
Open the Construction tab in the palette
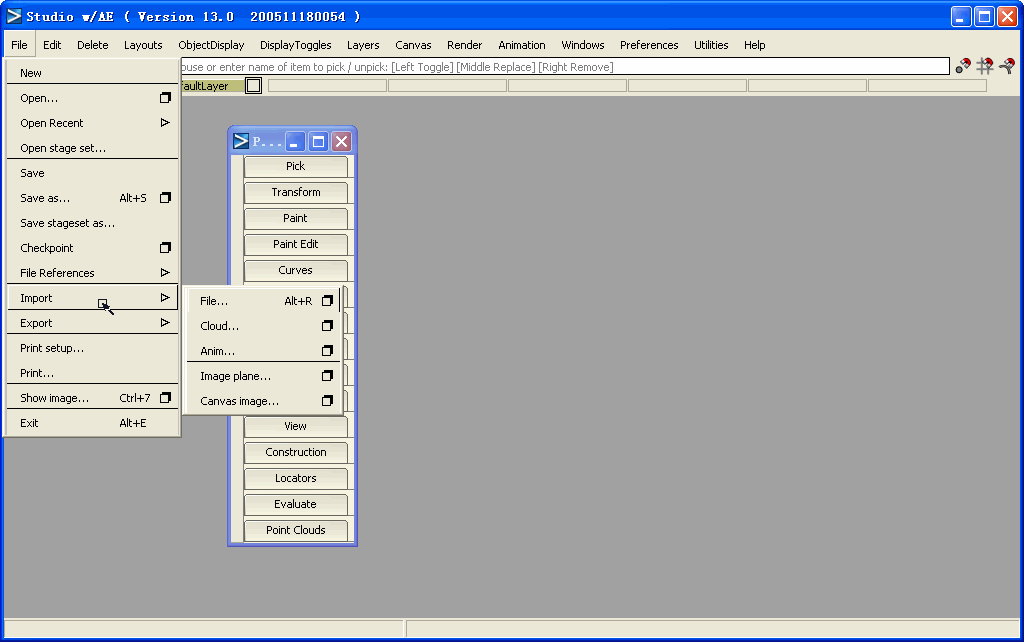click(296, 452)
